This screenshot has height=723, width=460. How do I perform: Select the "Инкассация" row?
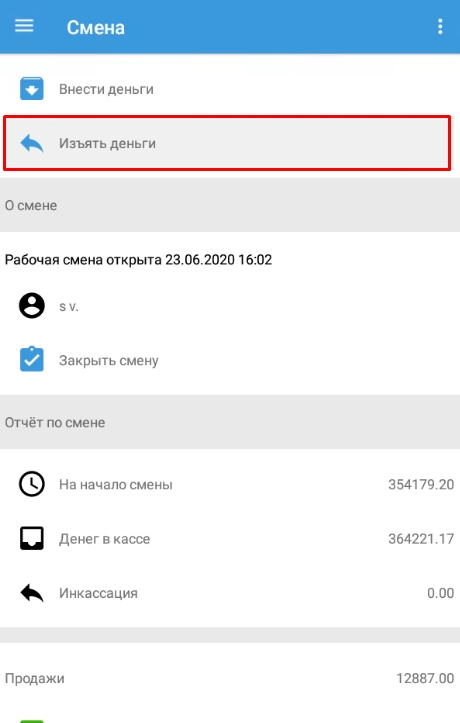[x=230, y=593]
